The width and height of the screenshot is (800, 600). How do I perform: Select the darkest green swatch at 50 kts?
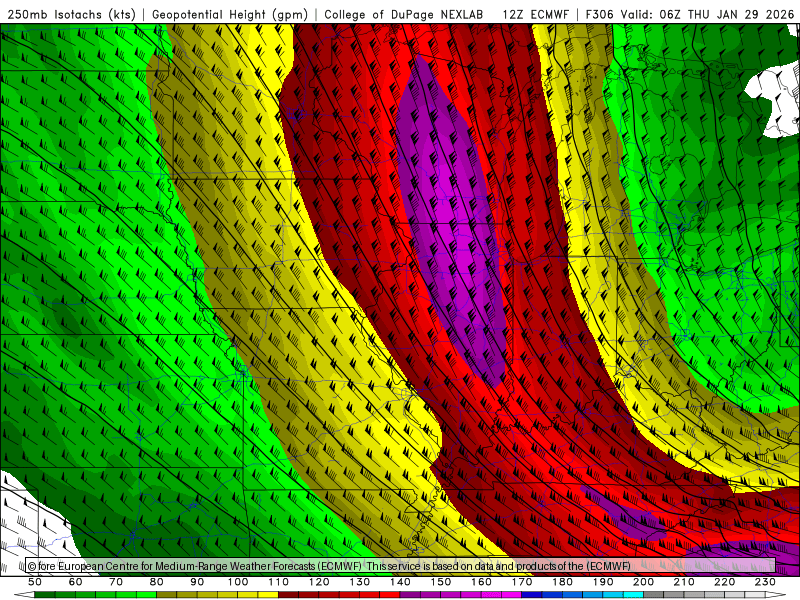pos(45,595)
